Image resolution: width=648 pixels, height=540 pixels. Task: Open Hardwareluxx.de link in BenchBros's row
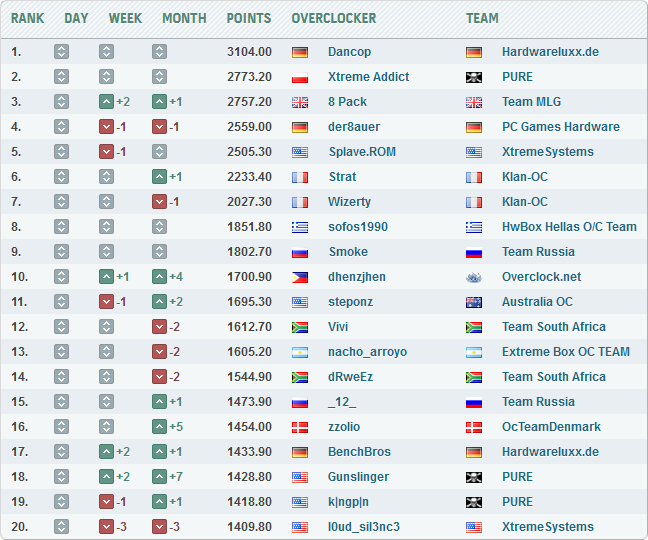550,452
